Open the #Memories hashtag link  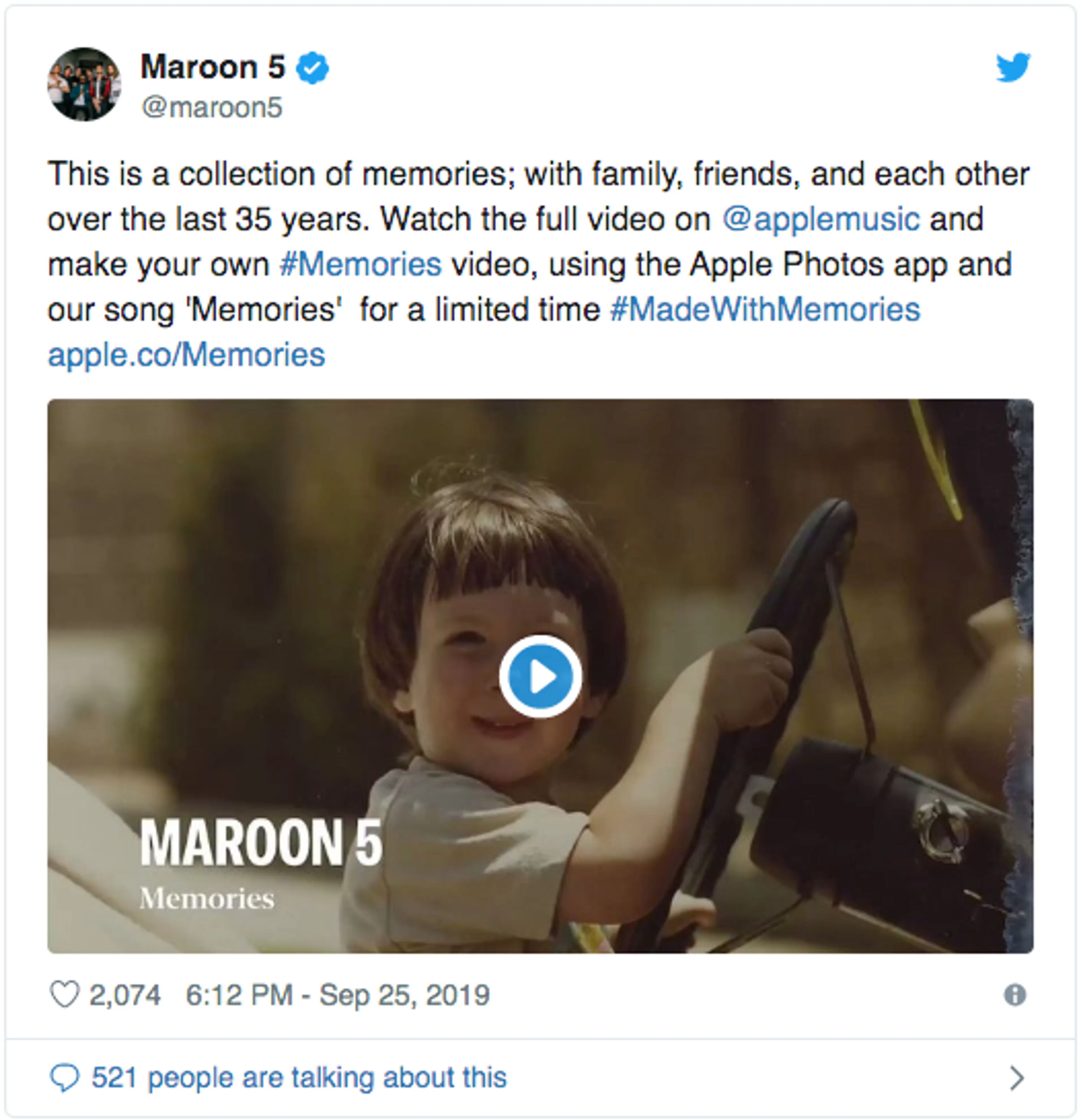360,265
